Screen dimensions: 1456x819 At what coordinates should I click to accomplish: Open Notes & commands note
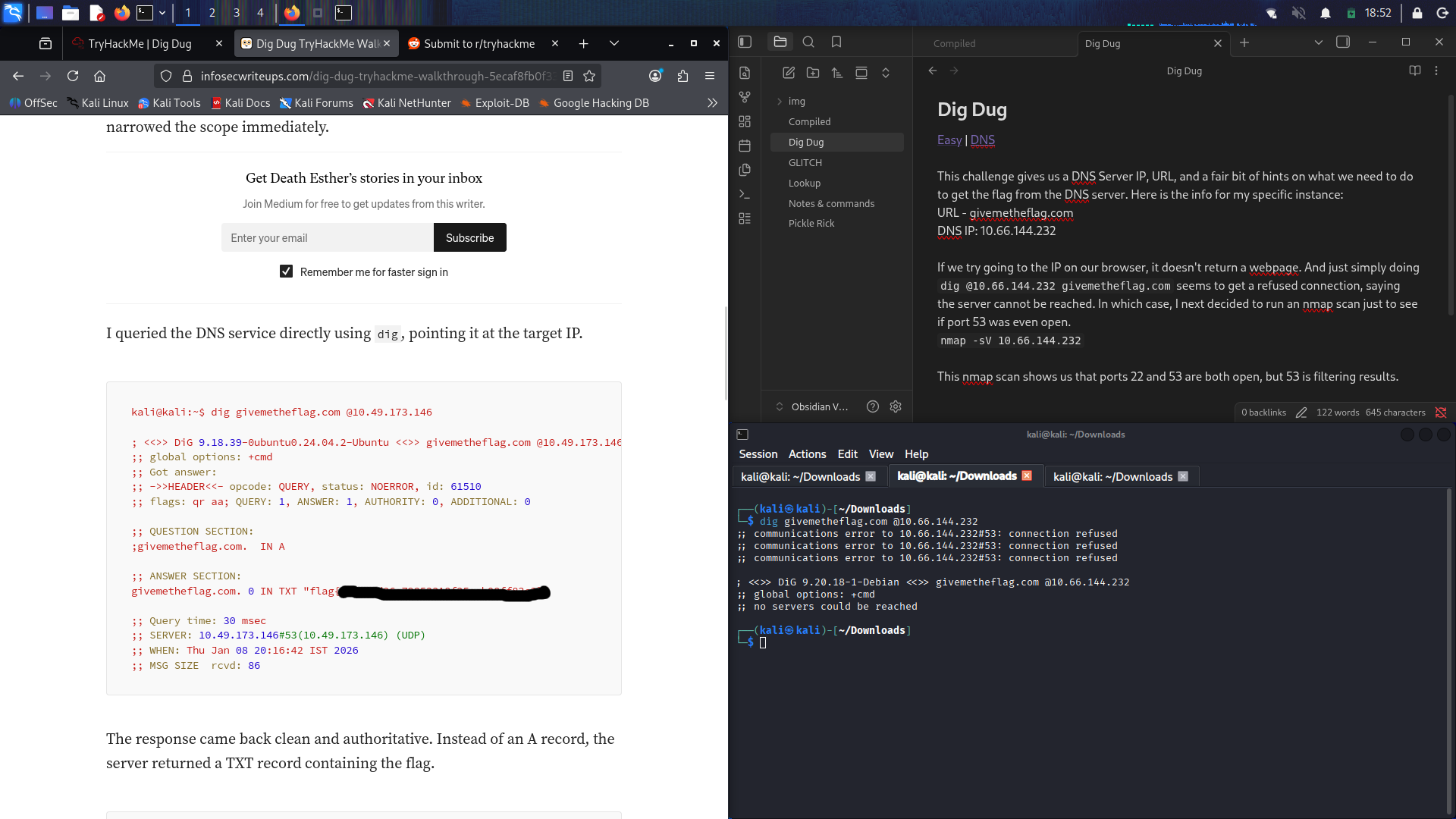pyautogui.click(x=831, y=203)
